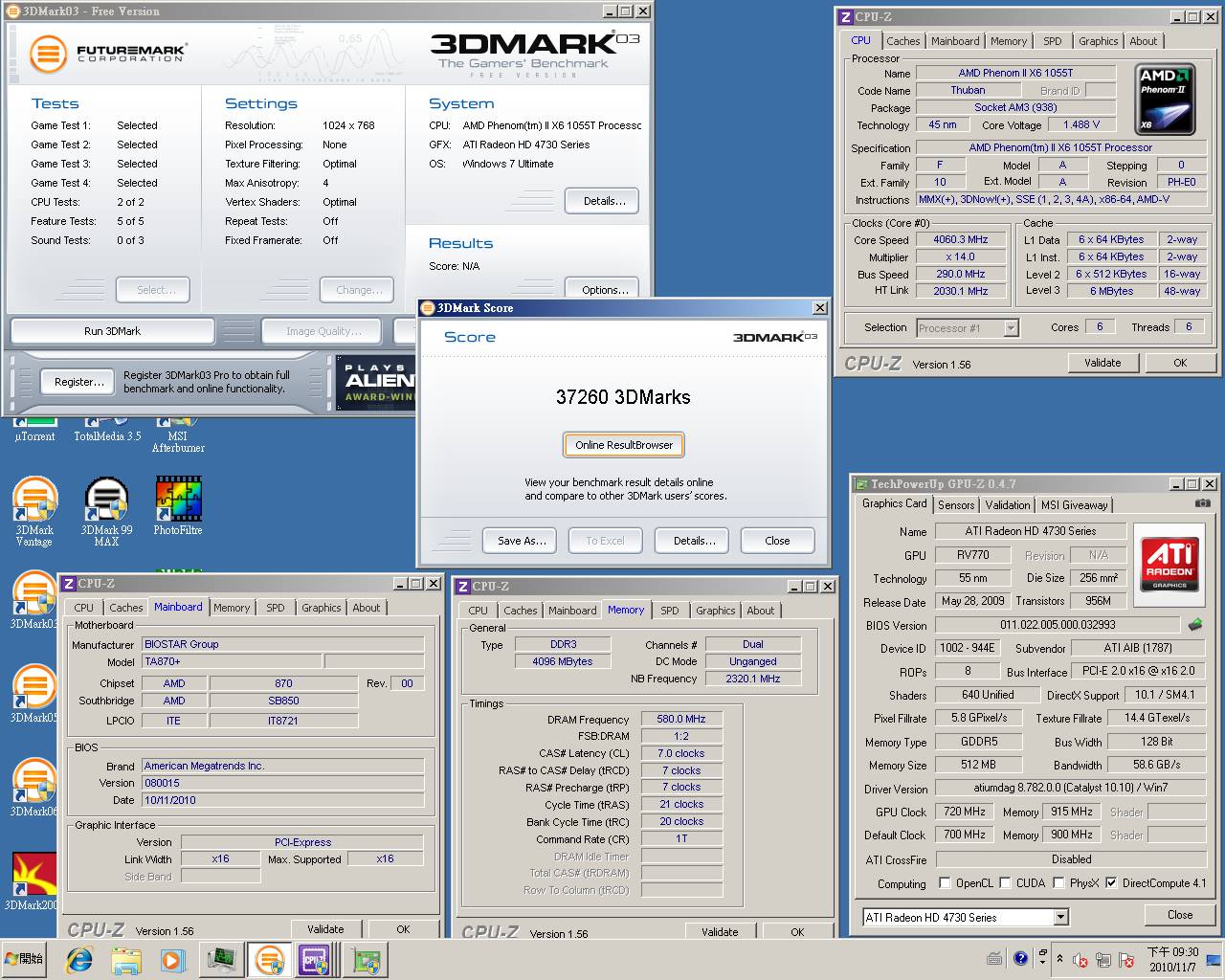Select 3DMark 99 MAX desktop icon
This screenshot has height=980, width=1225.
point(106,513)
